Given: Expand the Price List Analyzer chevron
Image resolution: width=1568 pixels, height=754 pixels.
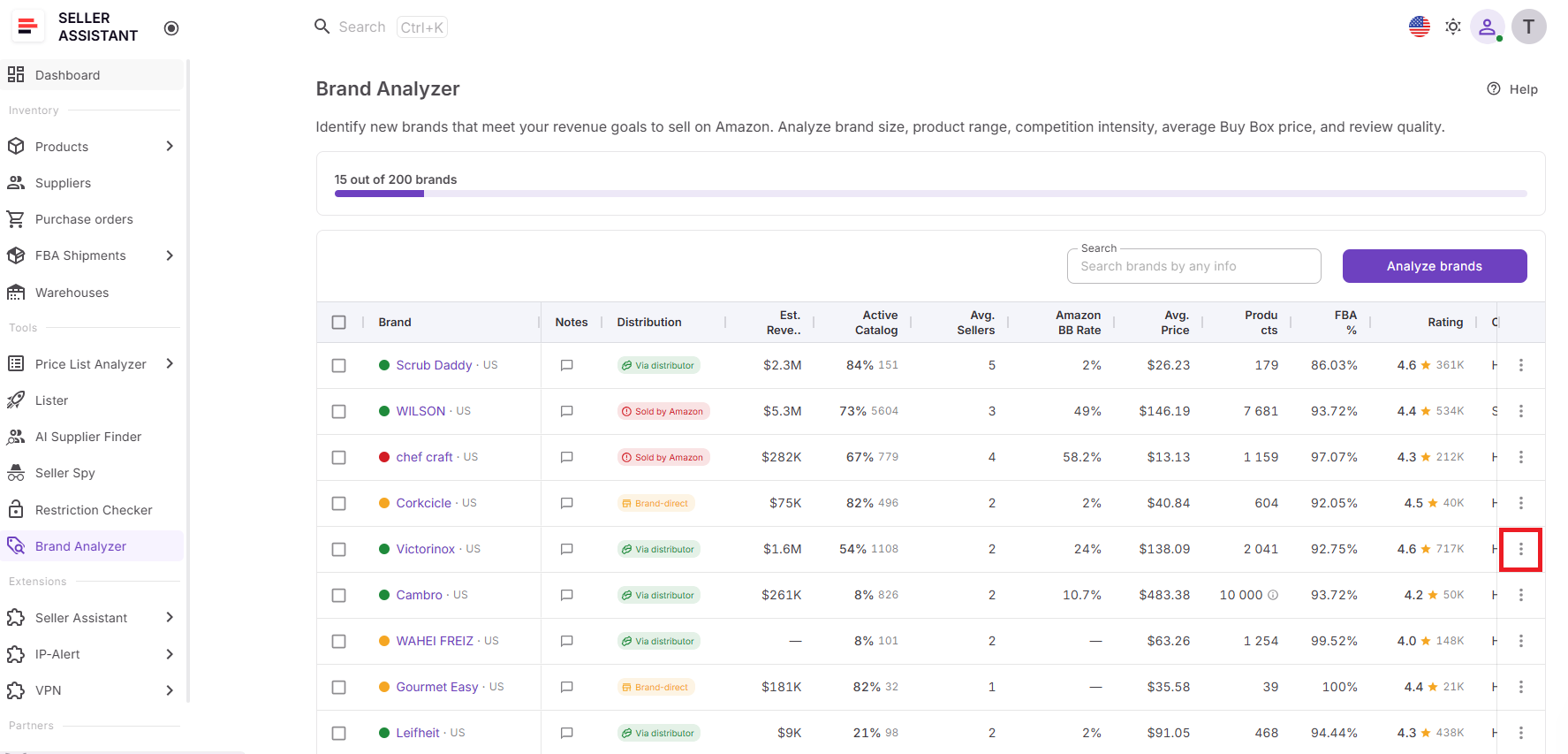Looking at the screenshot, I should coord(170,363).
